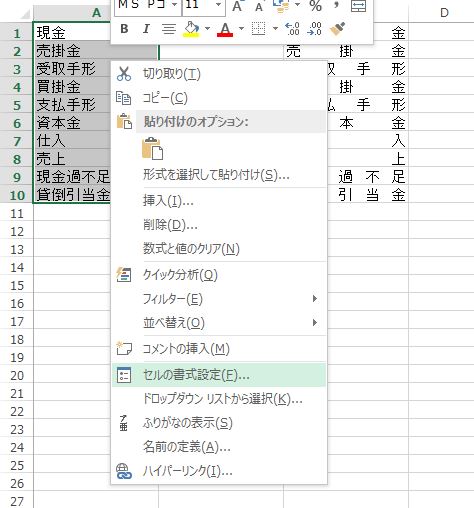This screenshot has width=474, height=508.
Task: Click cell containing 現金過不足
Action: (x=72, y=177)
